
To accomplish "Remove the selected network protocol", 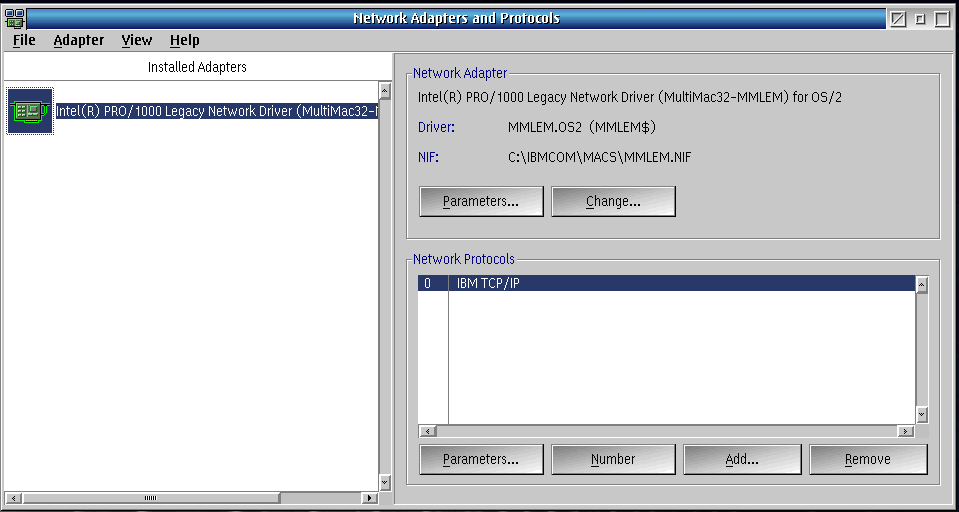I will (x=867, y=459).
